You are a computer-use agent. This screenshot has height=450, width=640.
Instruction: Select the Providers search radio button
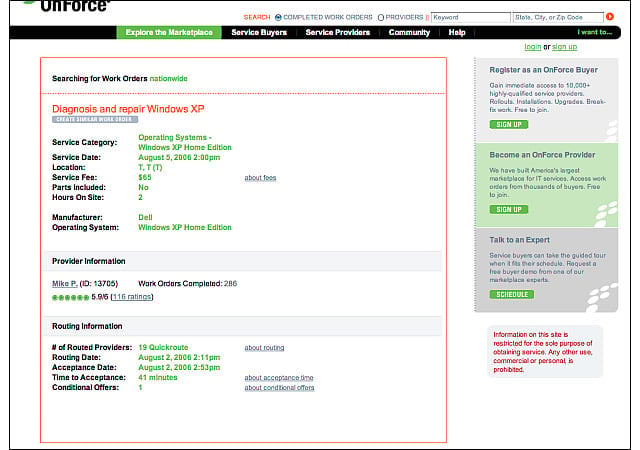pos(381,17)
